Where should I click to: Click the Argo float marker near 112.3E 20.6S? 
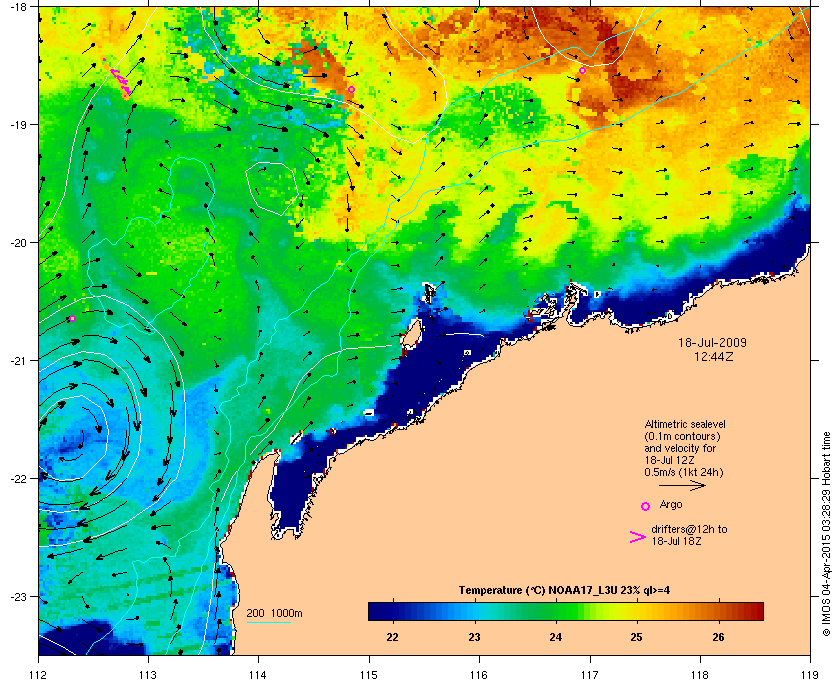click(72, 318)
